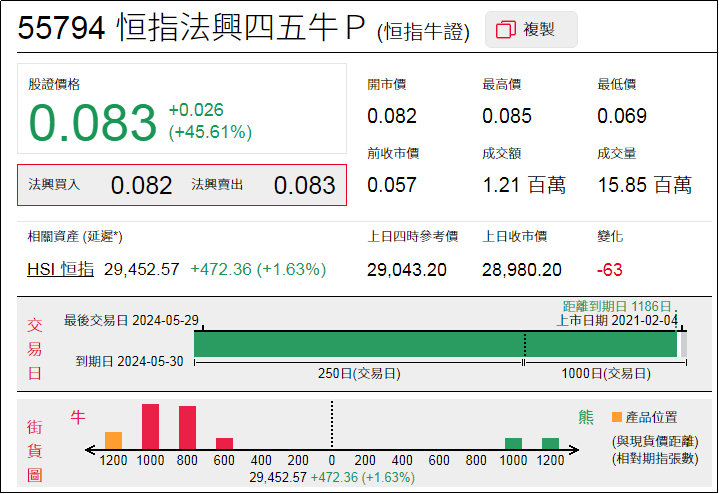Click the green trading-days progress bar
The image size is (719, 494).
coord(435,344)
